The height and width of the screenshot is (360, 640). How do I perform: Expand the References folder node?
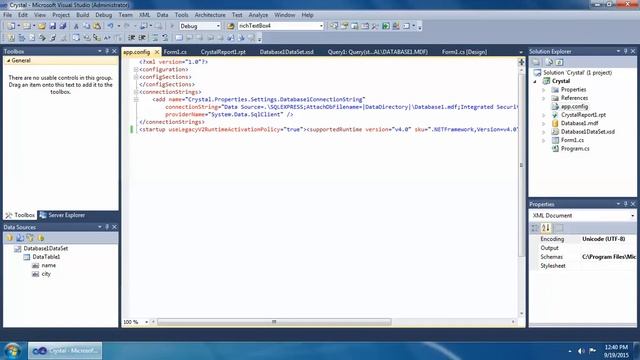544,98
